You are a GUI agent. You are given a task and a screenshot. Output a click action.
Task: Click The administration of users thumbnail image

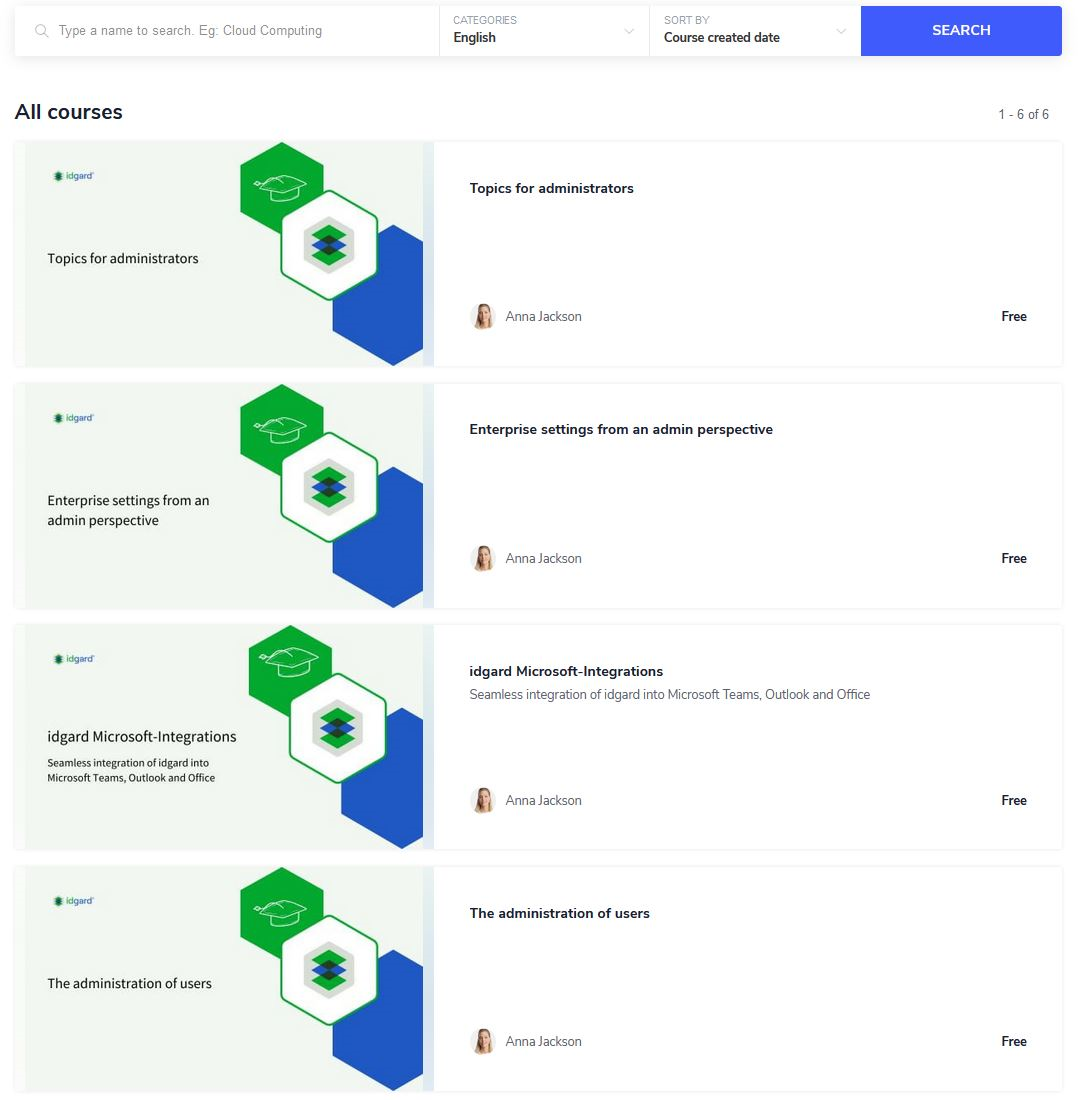click(224, 979)
